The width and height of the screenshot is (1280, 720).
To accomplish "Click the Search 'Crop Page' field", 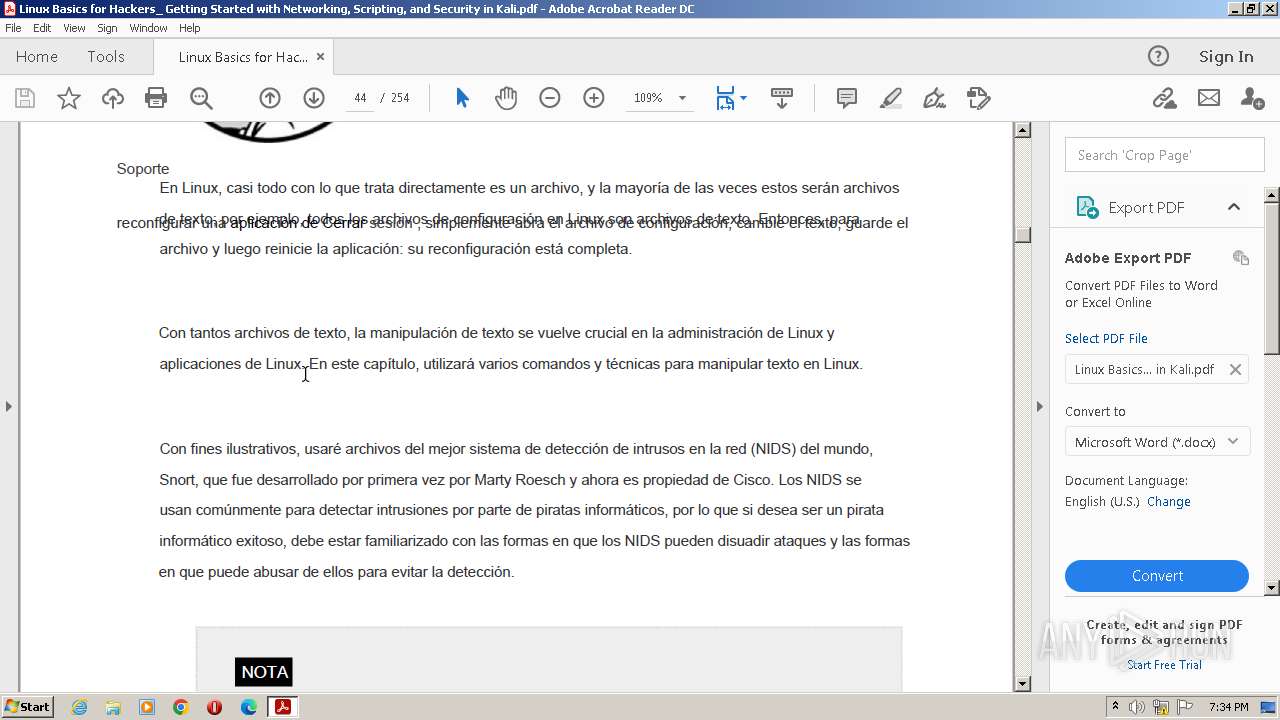I will tap(1165, 155).
